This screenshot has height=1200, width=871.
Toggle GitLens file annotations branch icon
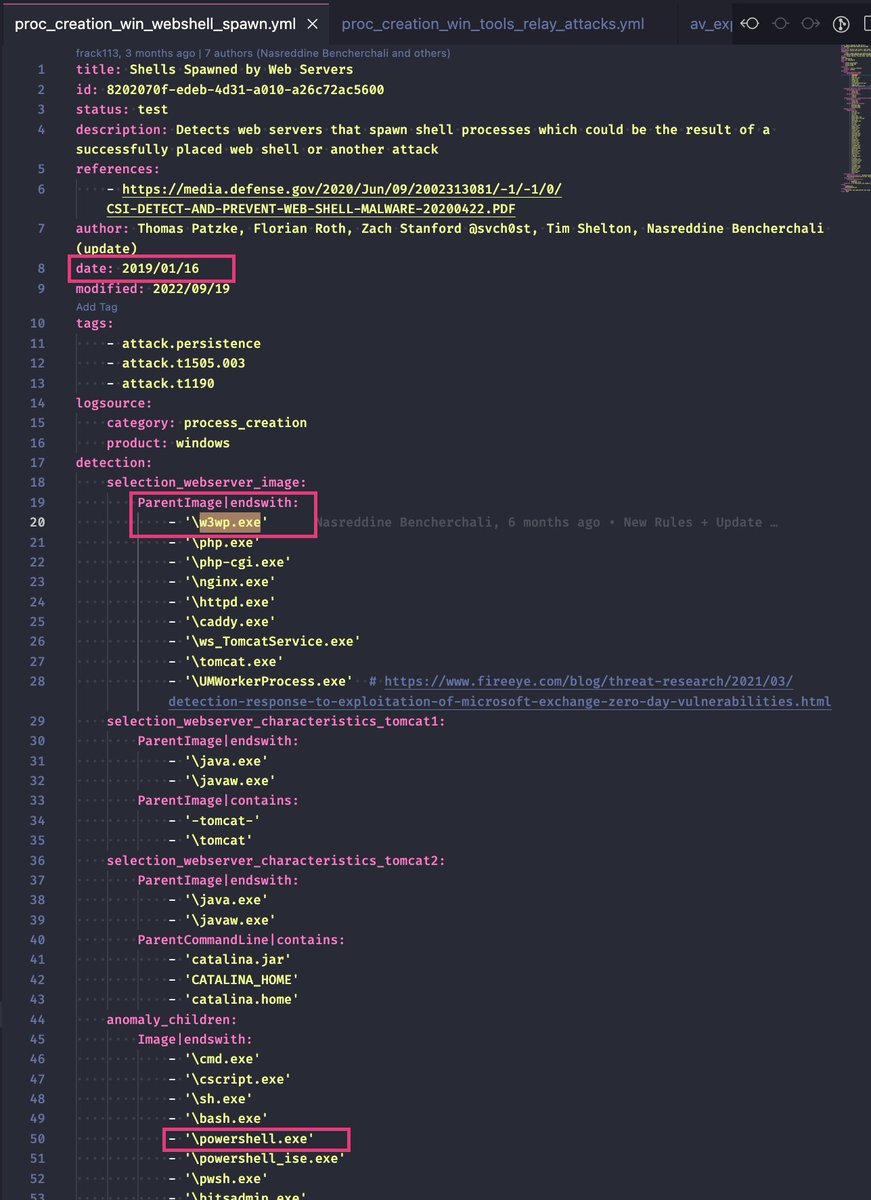(x=841, y=23)
